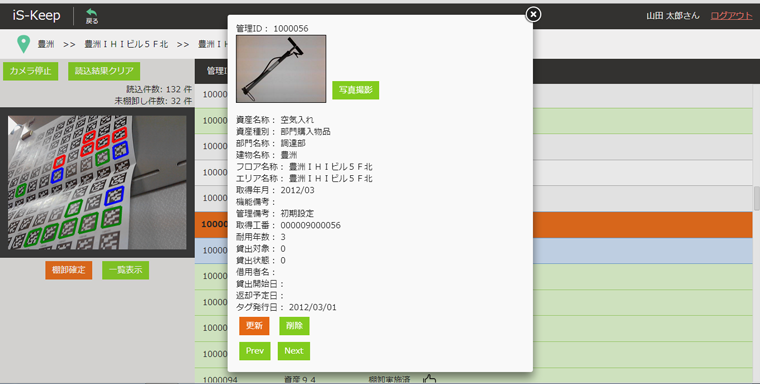Click the 一覧表示 button
The image size is (760, 384).
coord(126,270)
